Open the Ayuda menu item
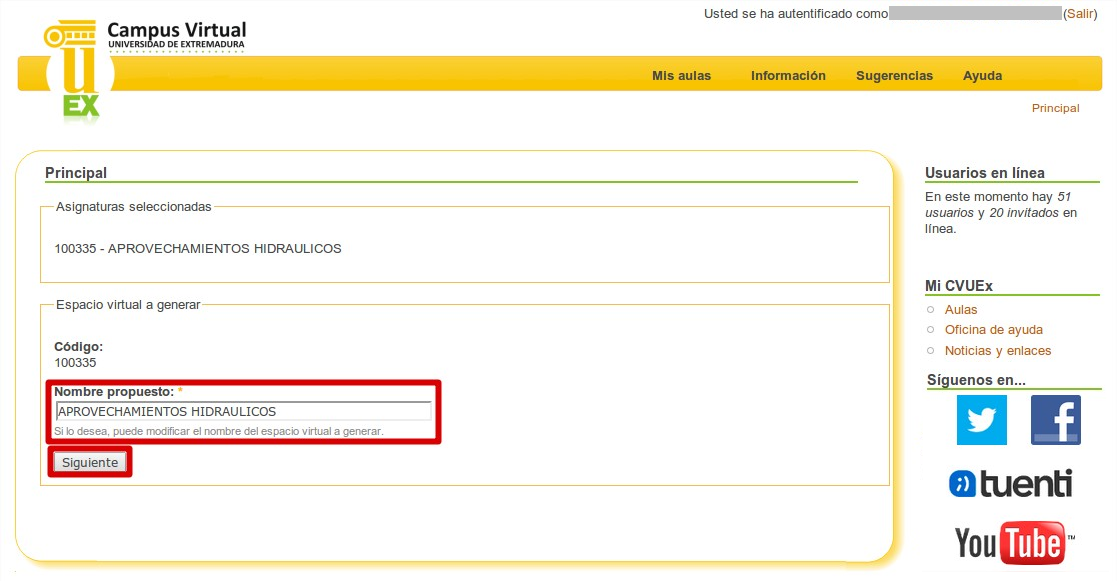1117x581 pixels. 982,76
